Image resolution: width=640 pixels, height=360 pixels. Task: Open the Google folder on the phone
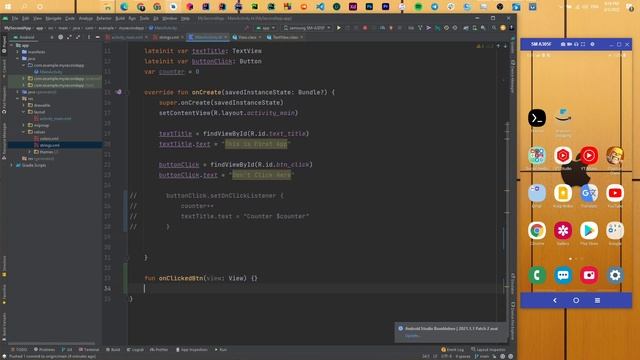[x=615, y=231]
